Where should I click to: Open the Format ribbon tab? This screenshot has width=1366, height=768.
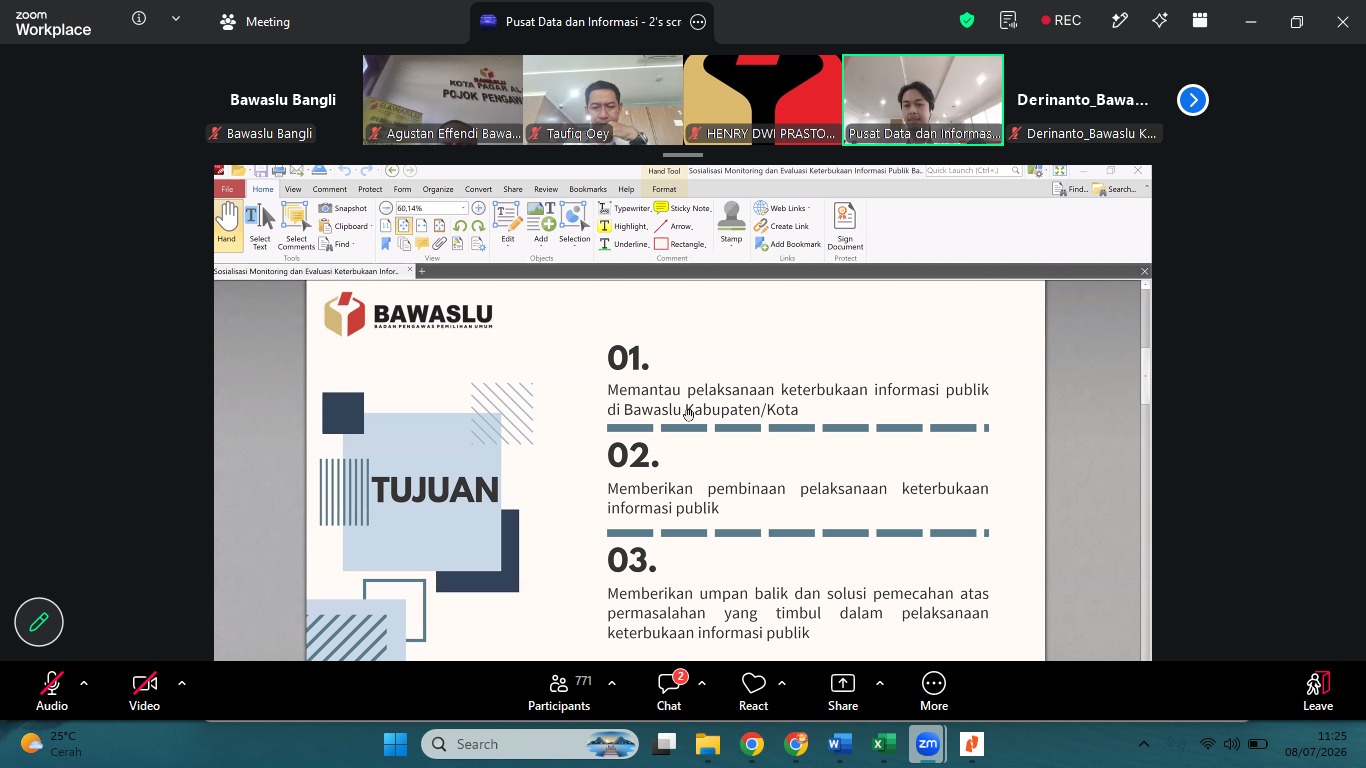664,189
